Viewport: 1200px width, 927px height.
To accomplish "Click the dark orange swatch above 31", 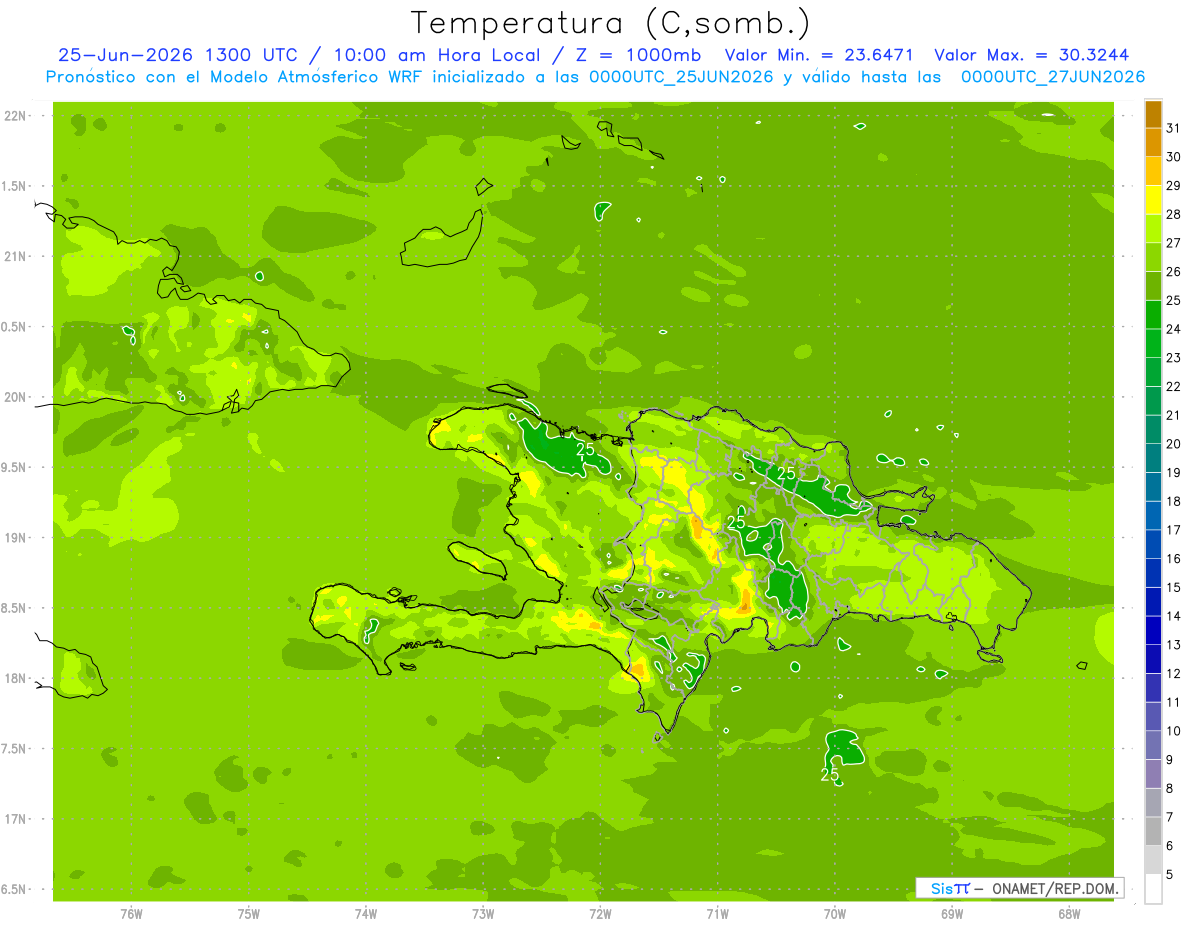I will (1153, 115).
